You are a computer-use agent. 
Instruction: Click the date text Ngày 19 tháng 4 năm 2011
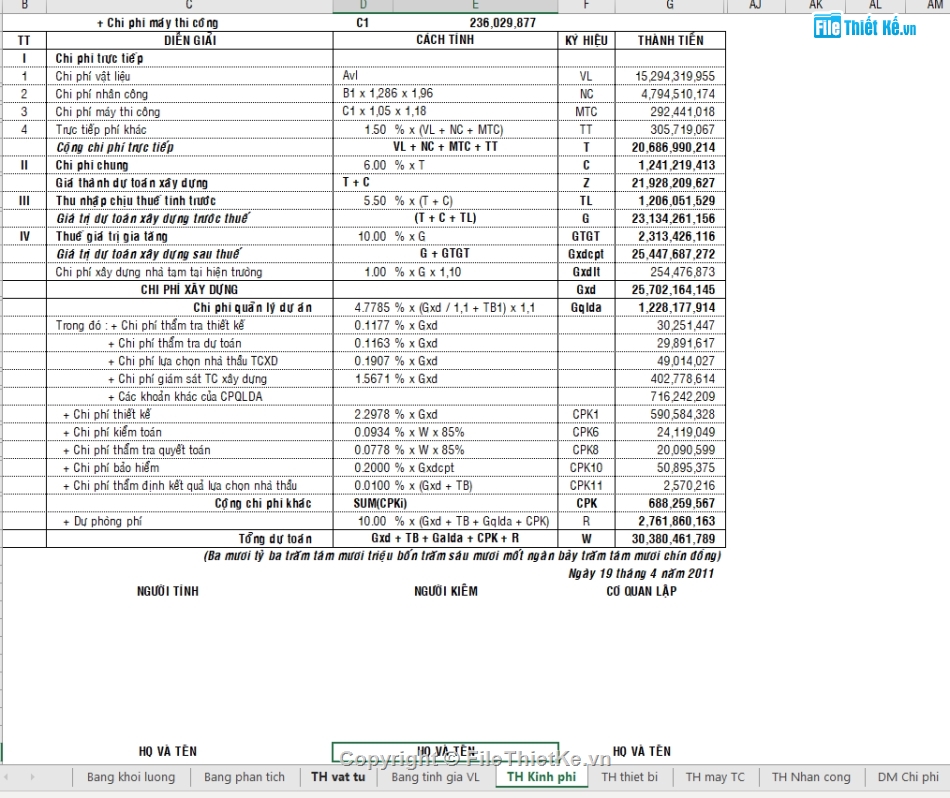point(641,573)
